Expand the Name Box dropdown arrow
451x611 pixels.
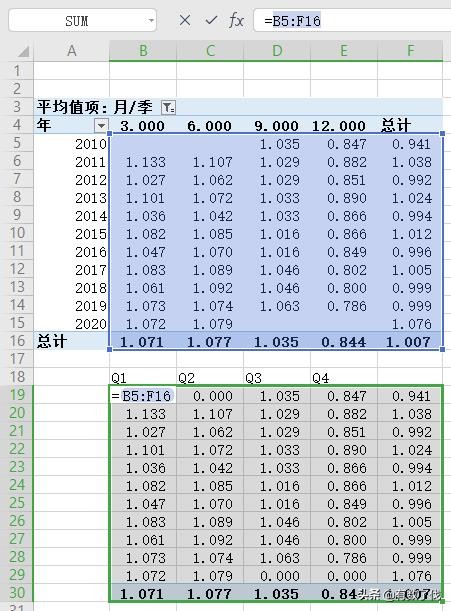[151, 20]
